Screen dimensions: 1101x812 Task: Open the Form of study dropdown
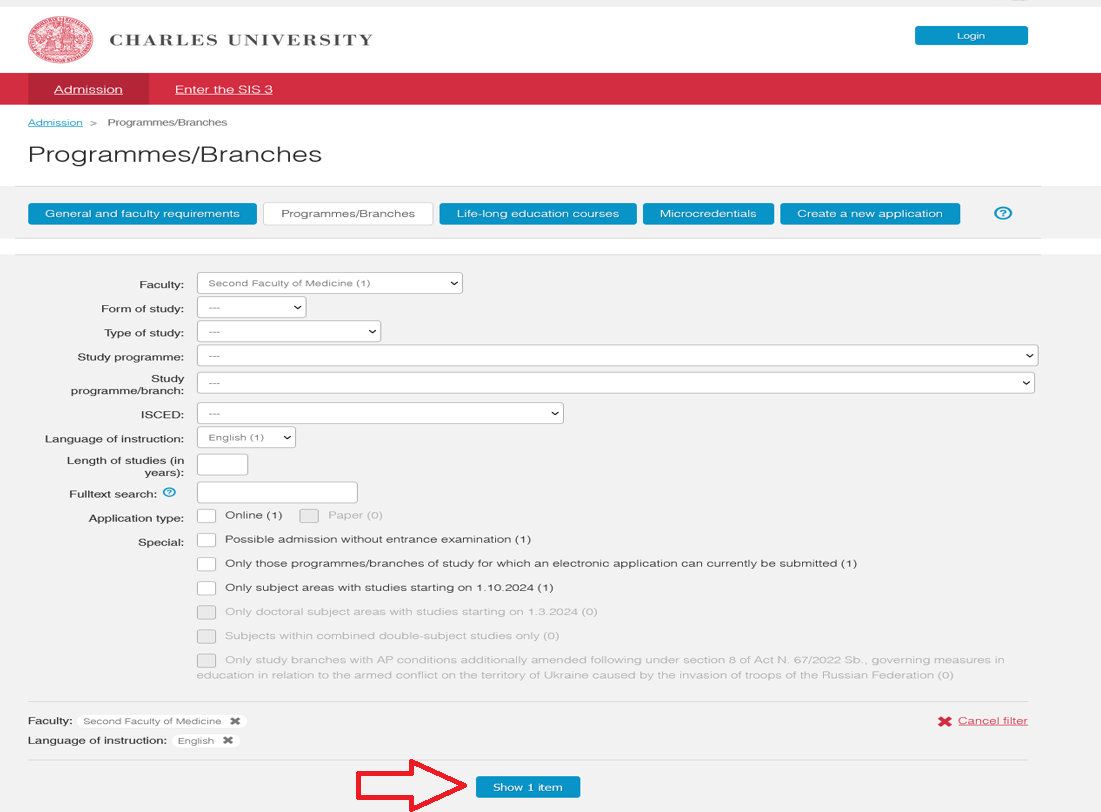pos(251,308)
